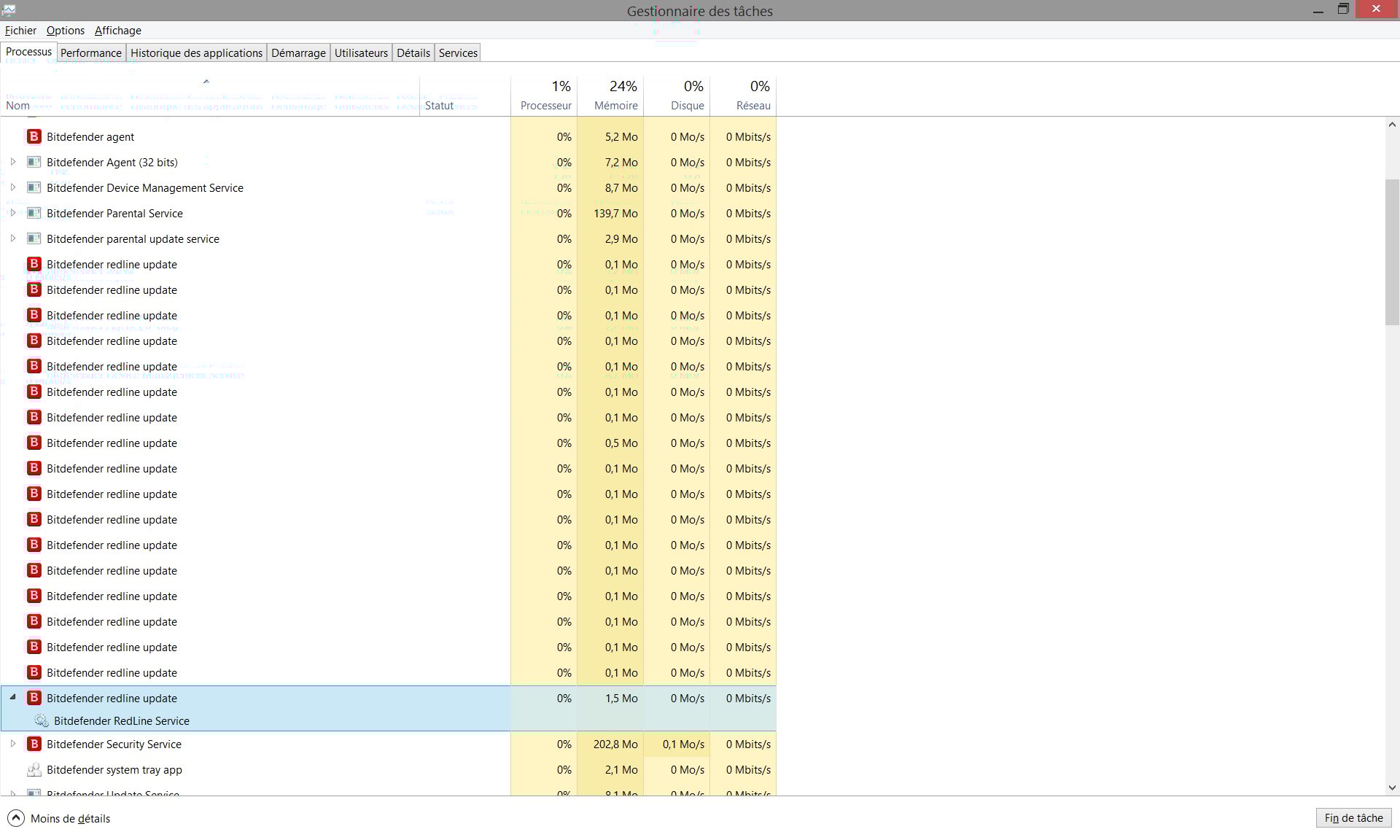Click the Bitdefender agent red B icon
1400x840 pixels.
coord(34,136)
